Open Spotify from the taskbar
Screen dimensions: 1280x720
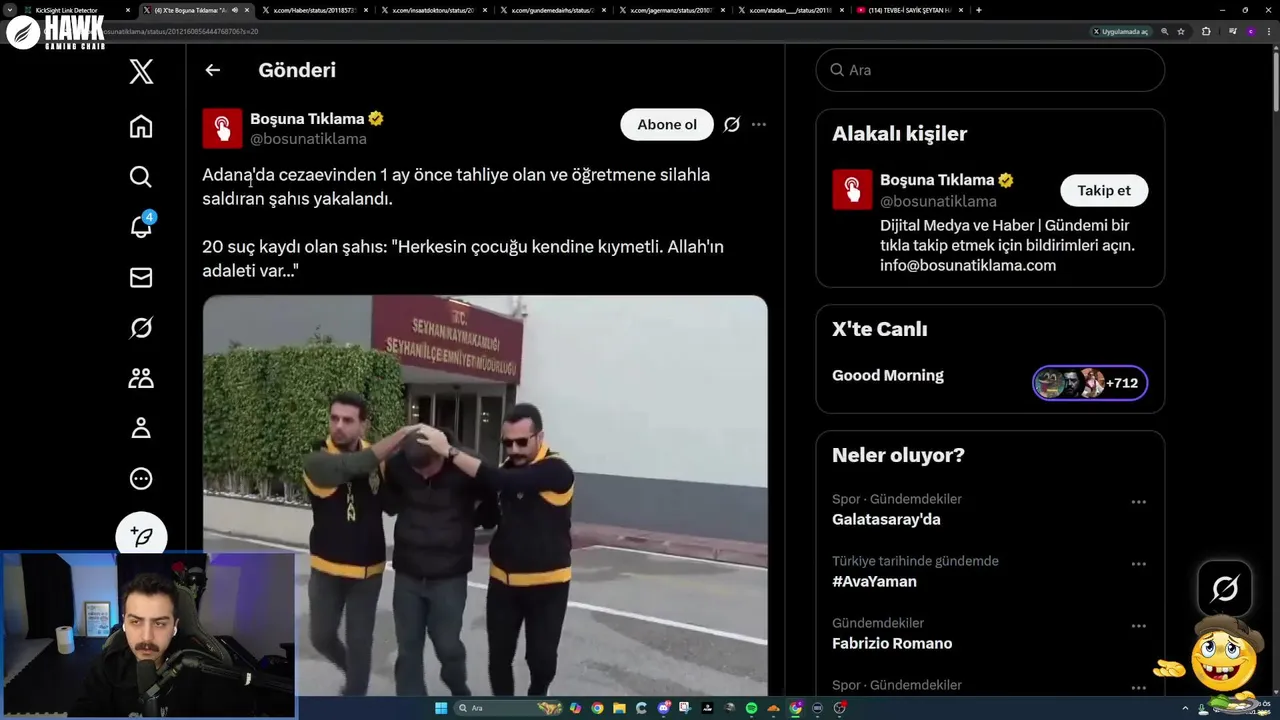[x=751, y=708]
